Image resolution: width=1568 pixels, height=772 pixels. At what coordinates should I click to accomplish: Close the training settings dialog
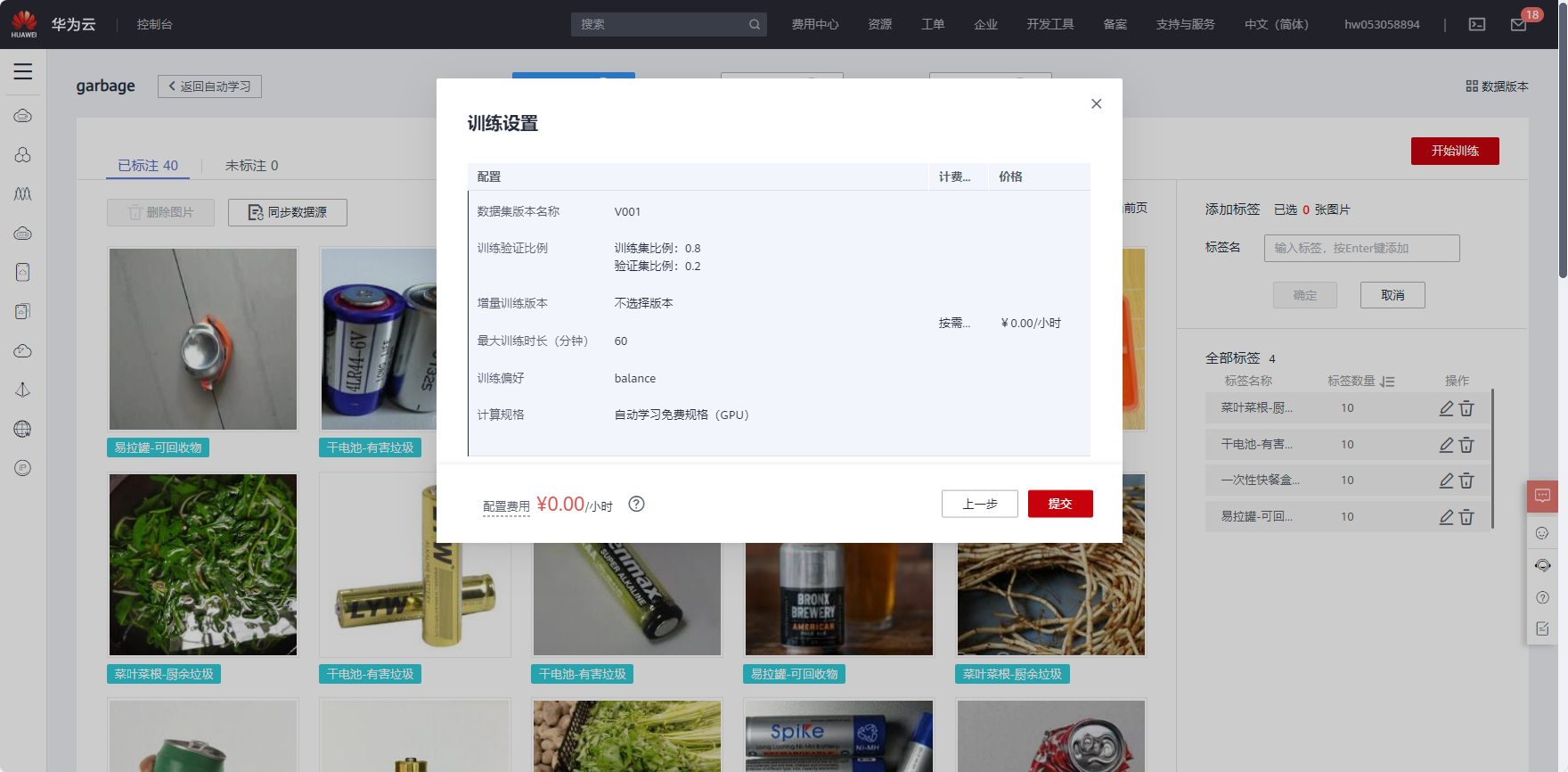[1097, 103]
